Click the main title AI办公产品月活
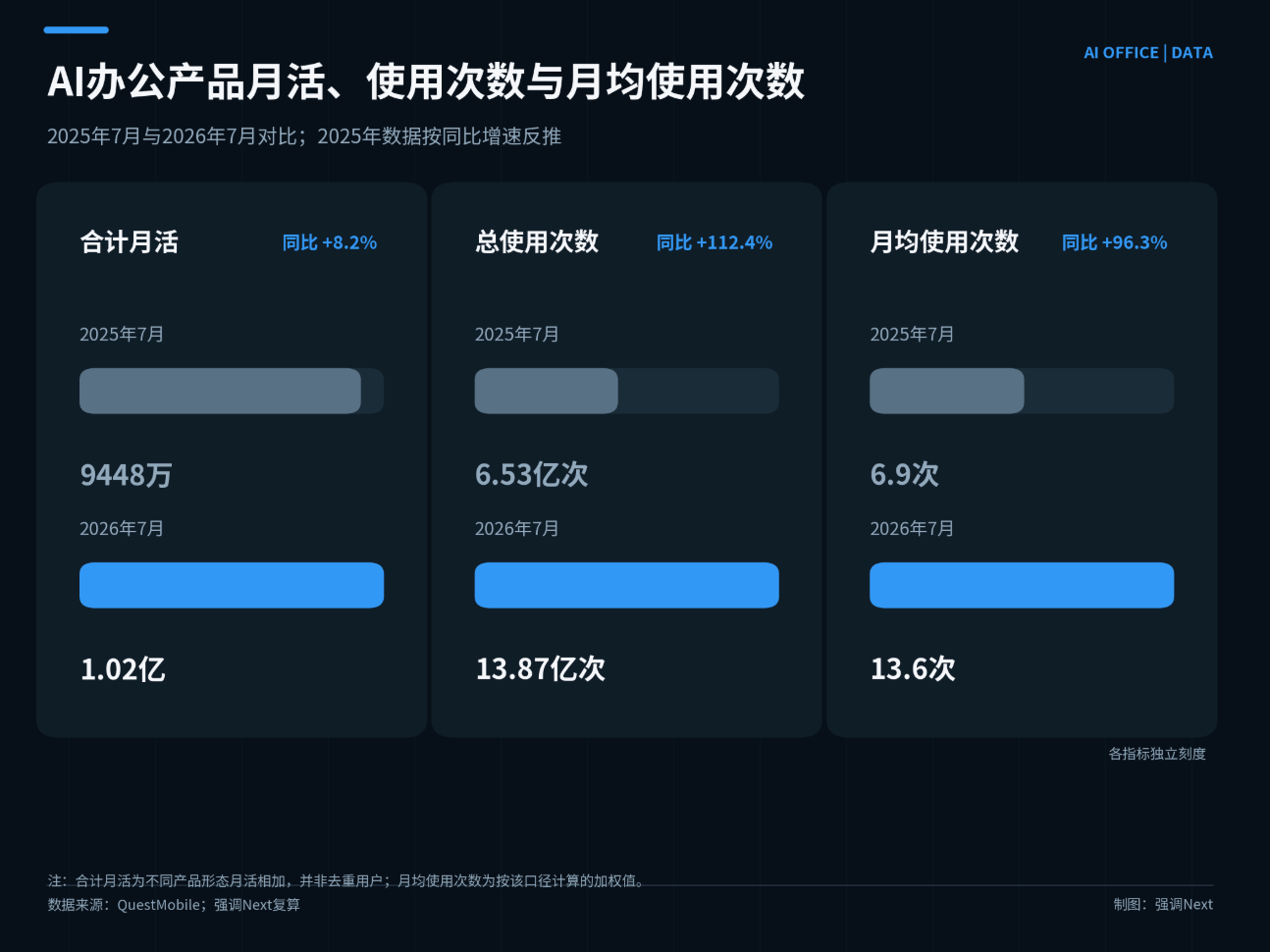The height and width of the screenshot is (952, 1270). pyautogui.click(x=186, y=81)
